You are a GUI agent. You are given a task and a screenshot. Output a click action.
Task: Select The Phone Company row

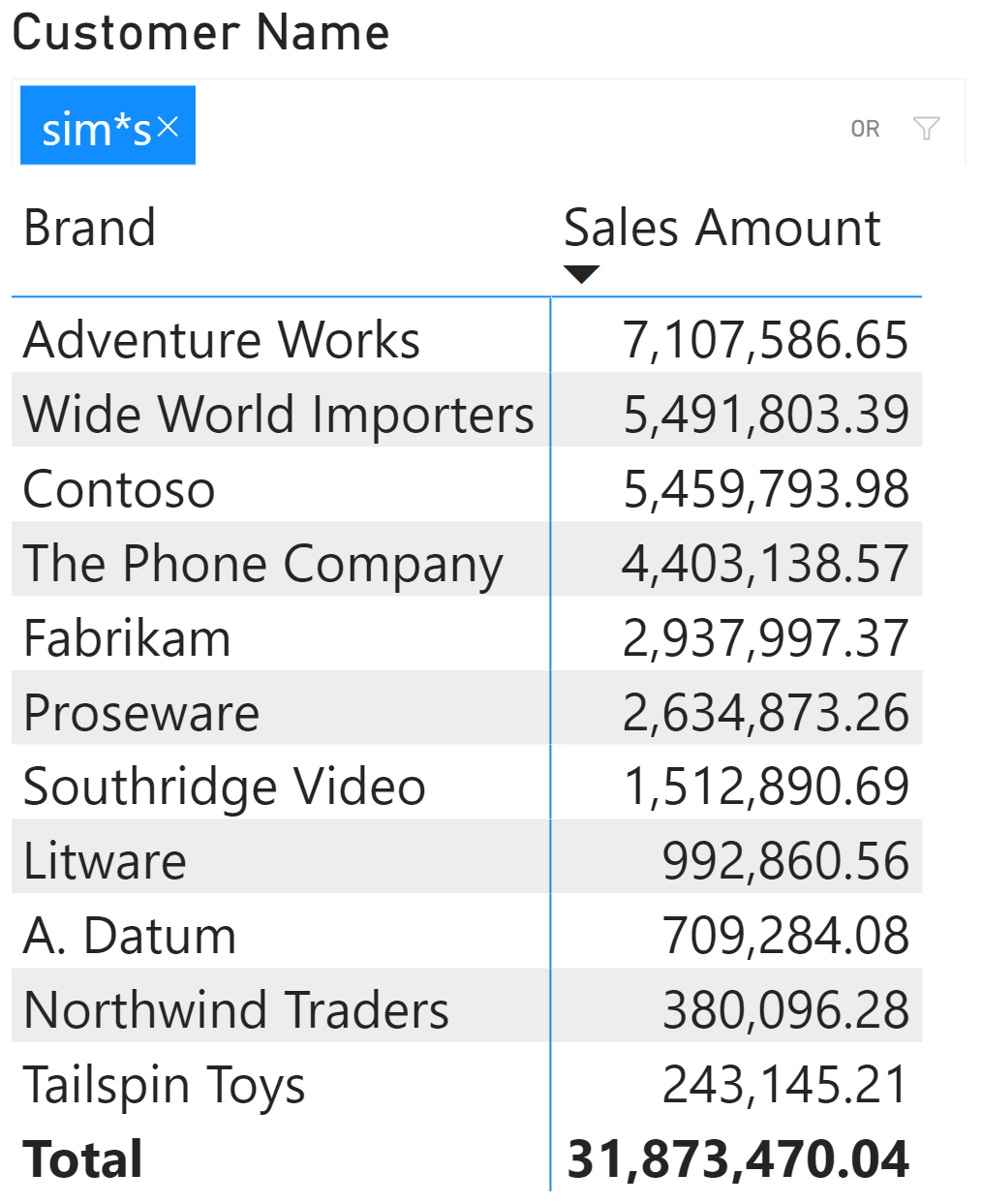(x=467, y=564)
